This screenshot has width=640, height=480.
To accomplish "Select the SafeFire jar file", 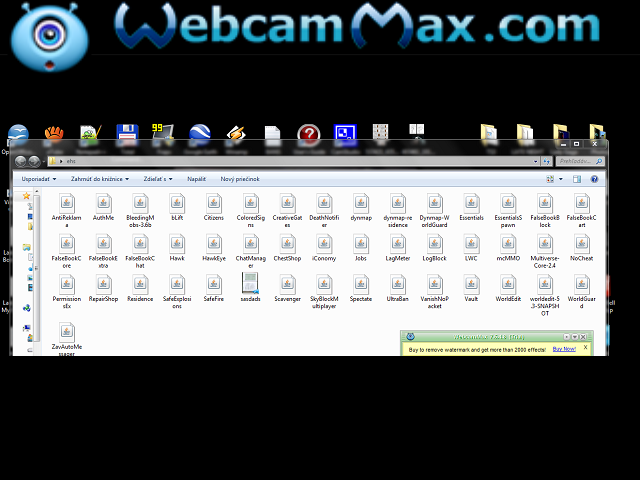I will (214, 288).
